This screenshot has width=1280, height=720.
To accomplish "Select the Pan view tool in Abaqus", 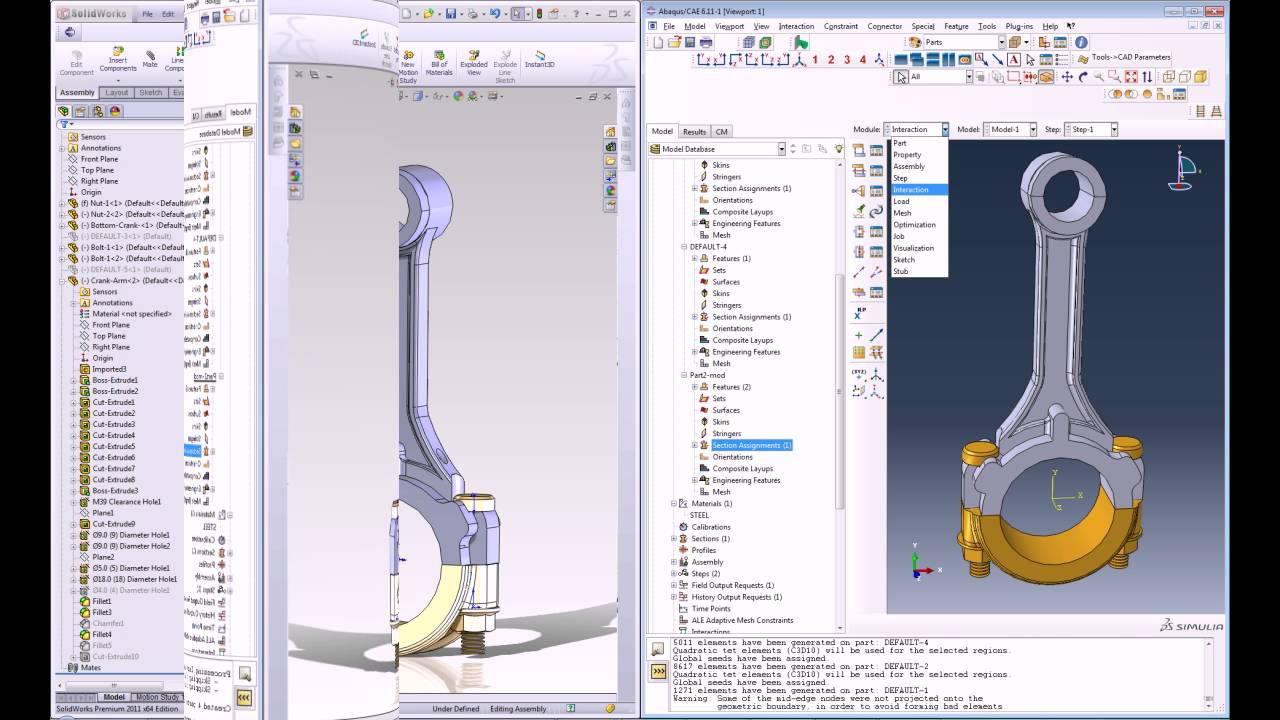I will pyautogui.click(x=1067, y=77).
